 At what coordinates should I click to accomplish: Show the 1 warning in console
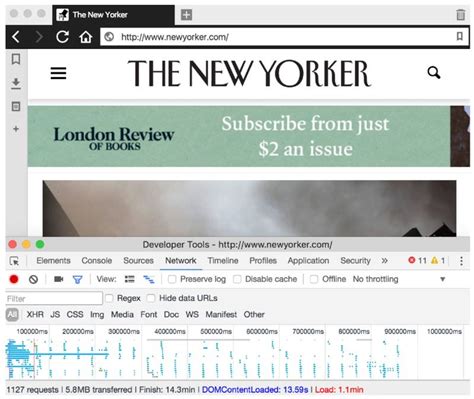[438, 260]
